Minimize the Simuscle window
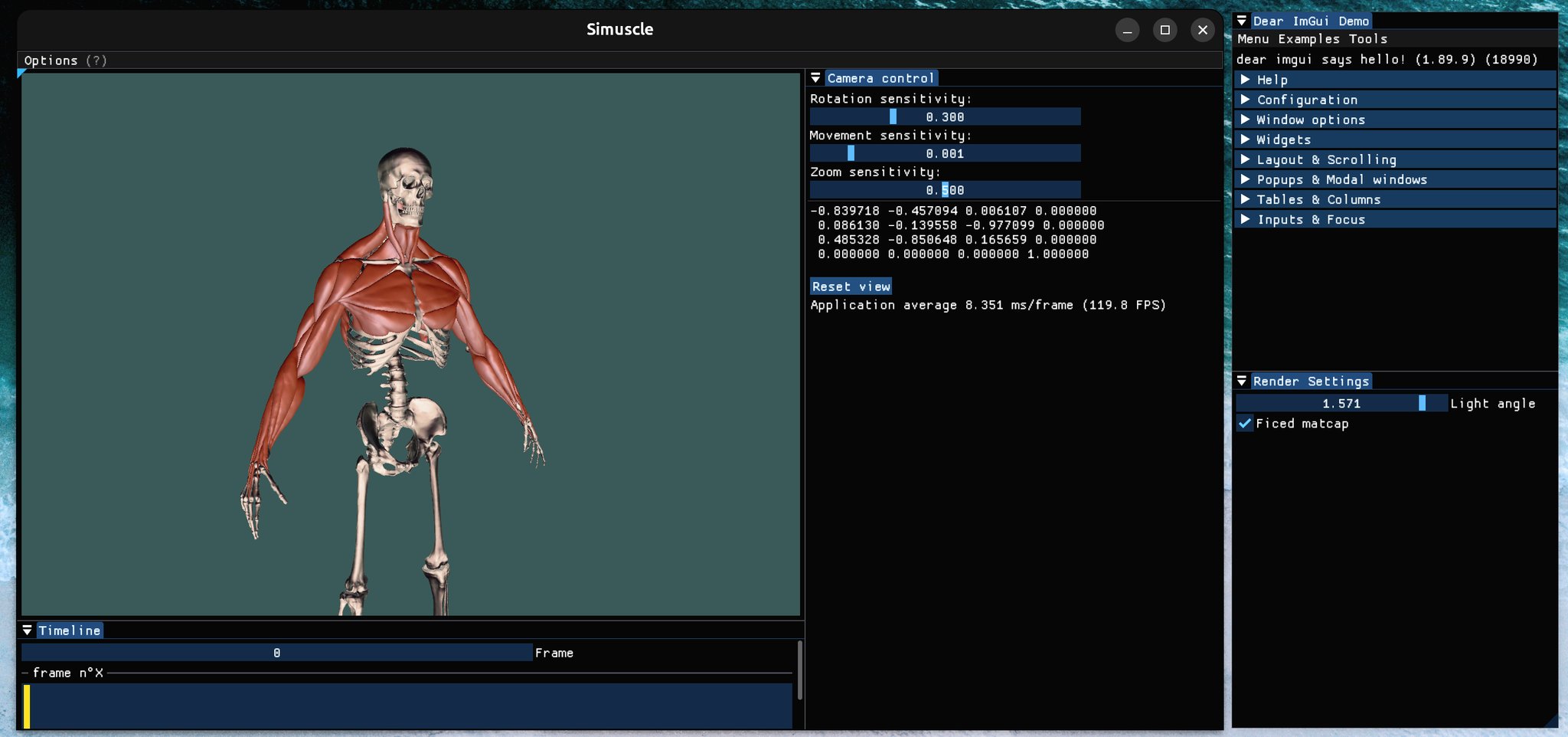The width and height of the screenshot is (1568, 737). click(x=1127, y=30)
